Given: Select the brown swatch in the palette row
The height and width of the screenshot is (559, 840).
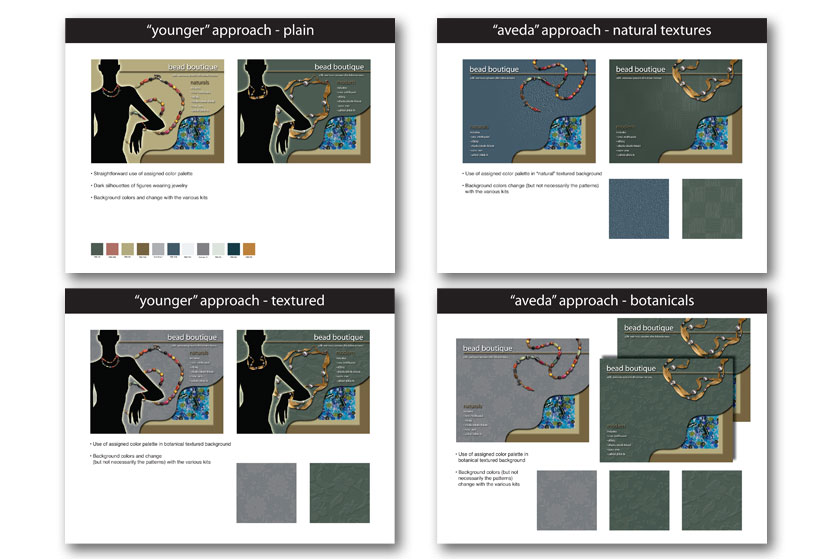Looking at the screenshot, I should [142, 248].
